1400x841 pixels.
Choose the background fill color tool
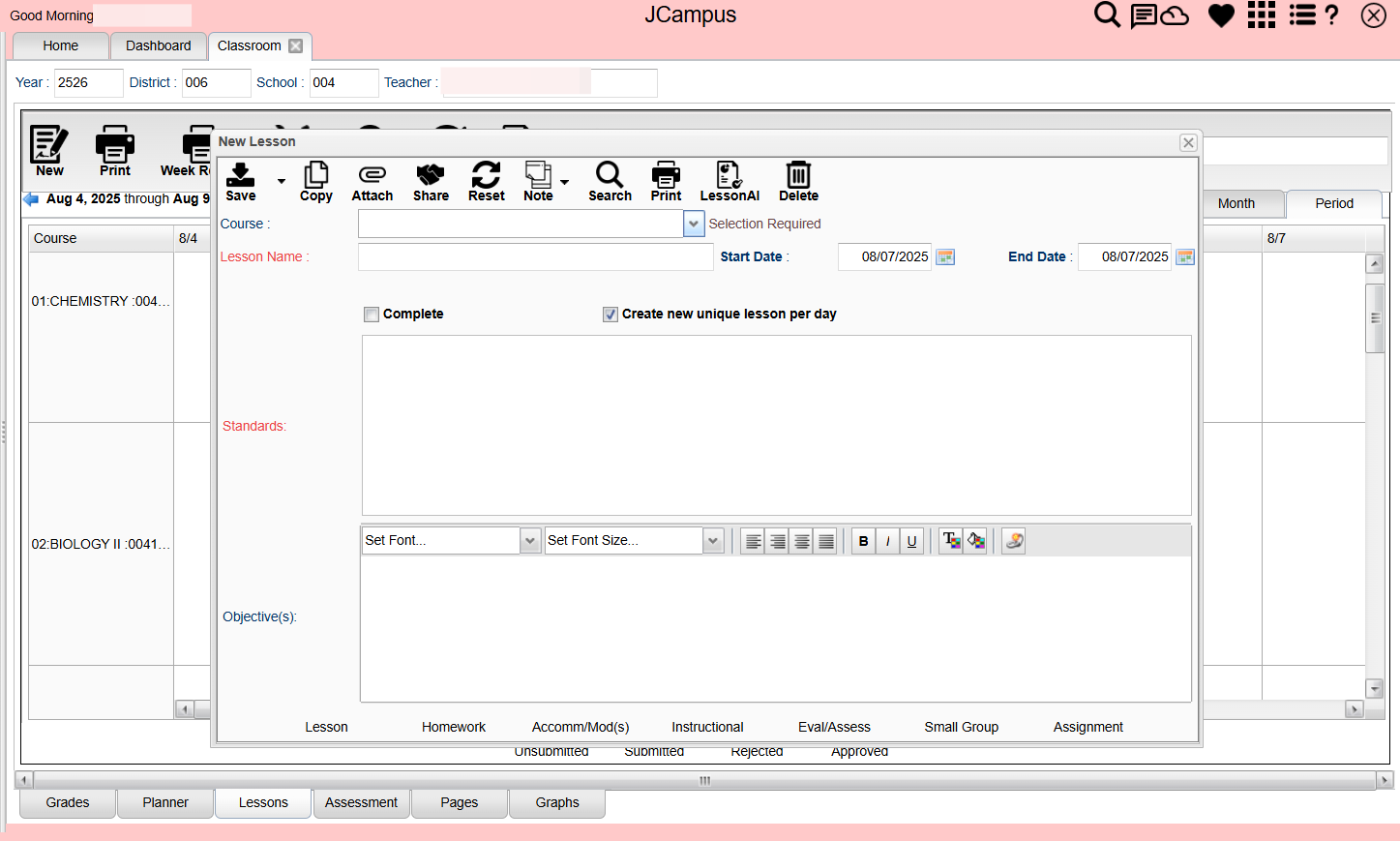point(975,541)
